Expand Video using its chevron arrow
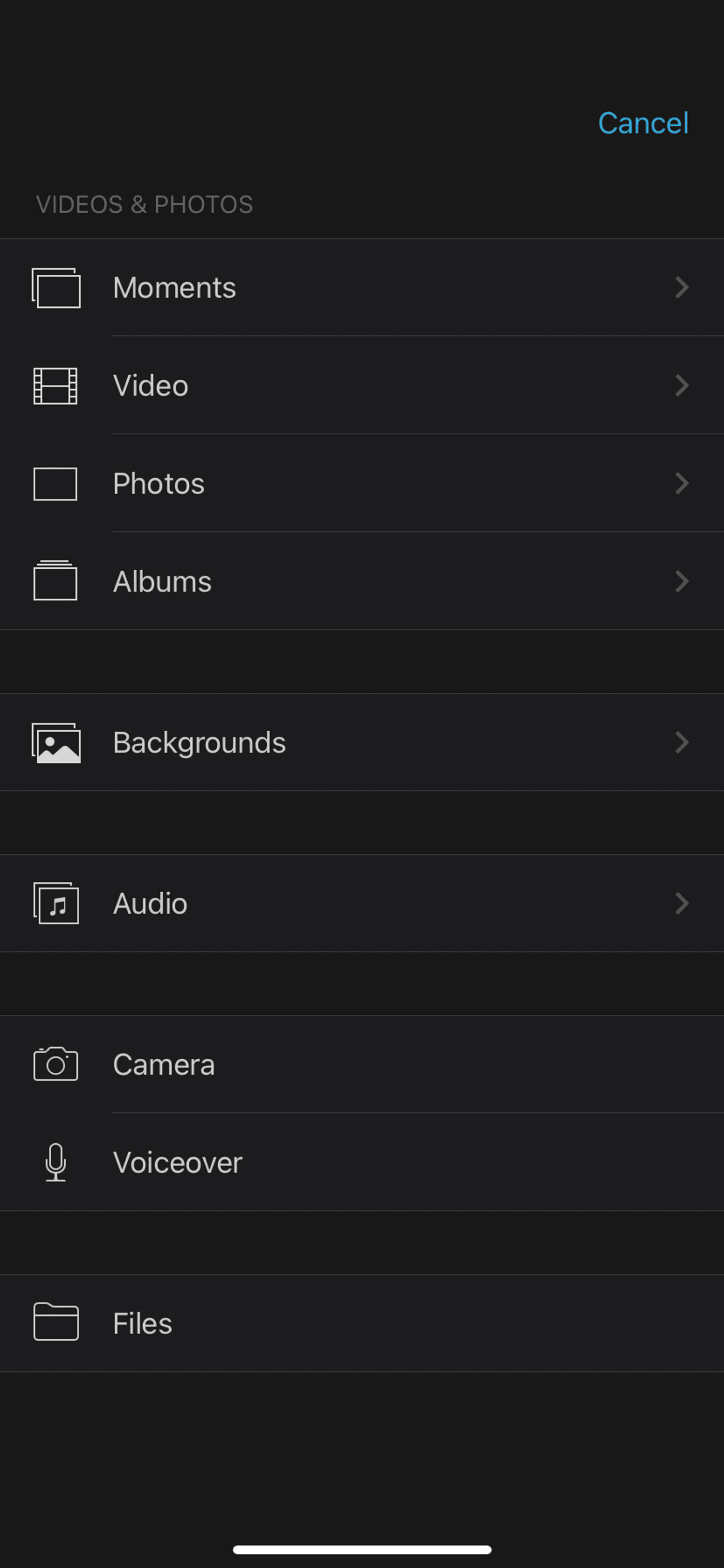Image resolution: width=724 pixels, height=1568 pixels. [x=682, y=386]
